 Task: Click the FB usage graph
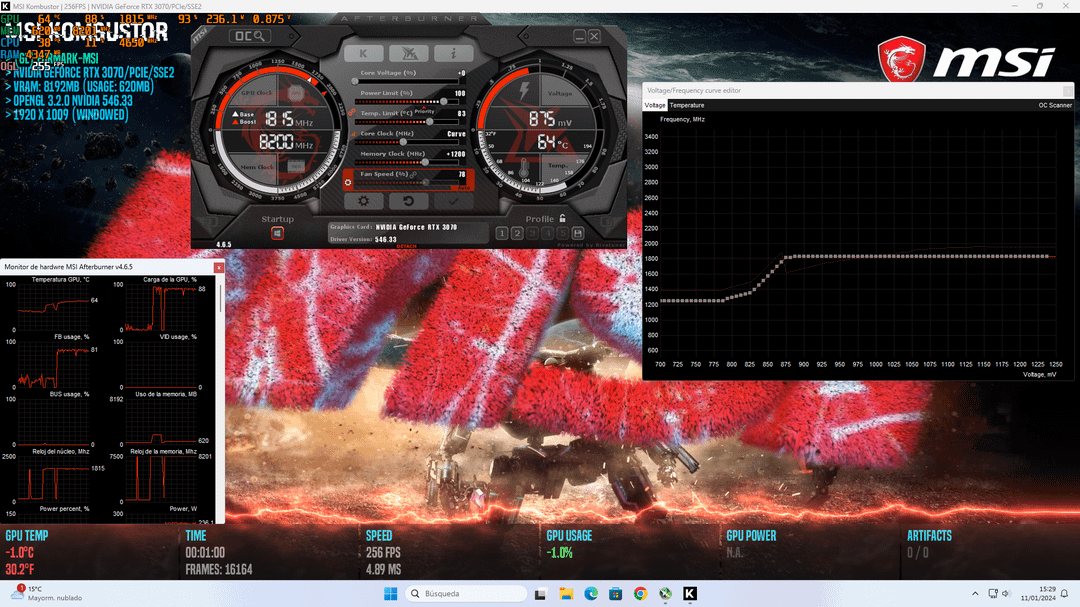[54, 364]
